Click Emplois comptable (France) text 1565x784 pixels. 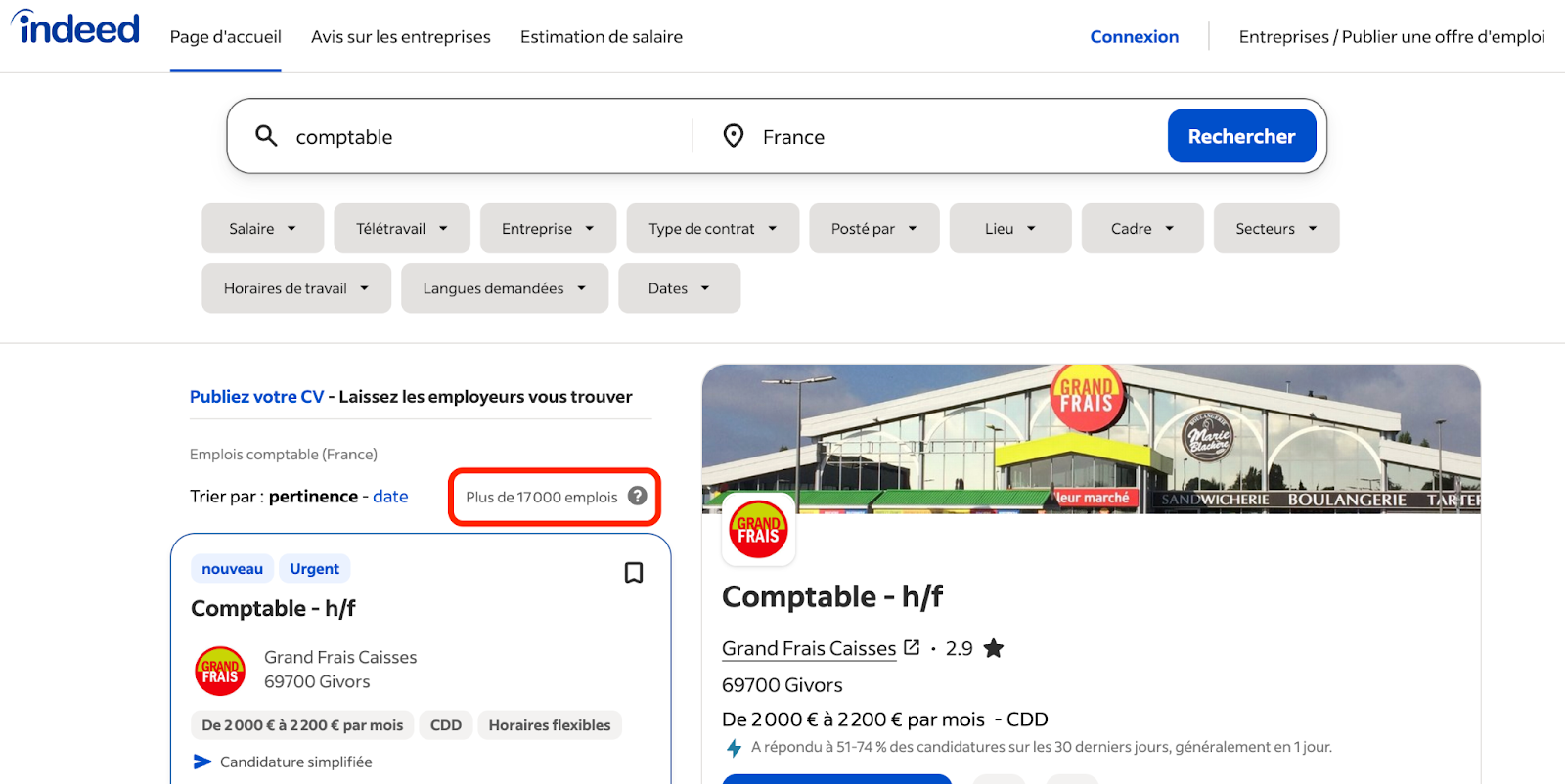tap(284, 455)
